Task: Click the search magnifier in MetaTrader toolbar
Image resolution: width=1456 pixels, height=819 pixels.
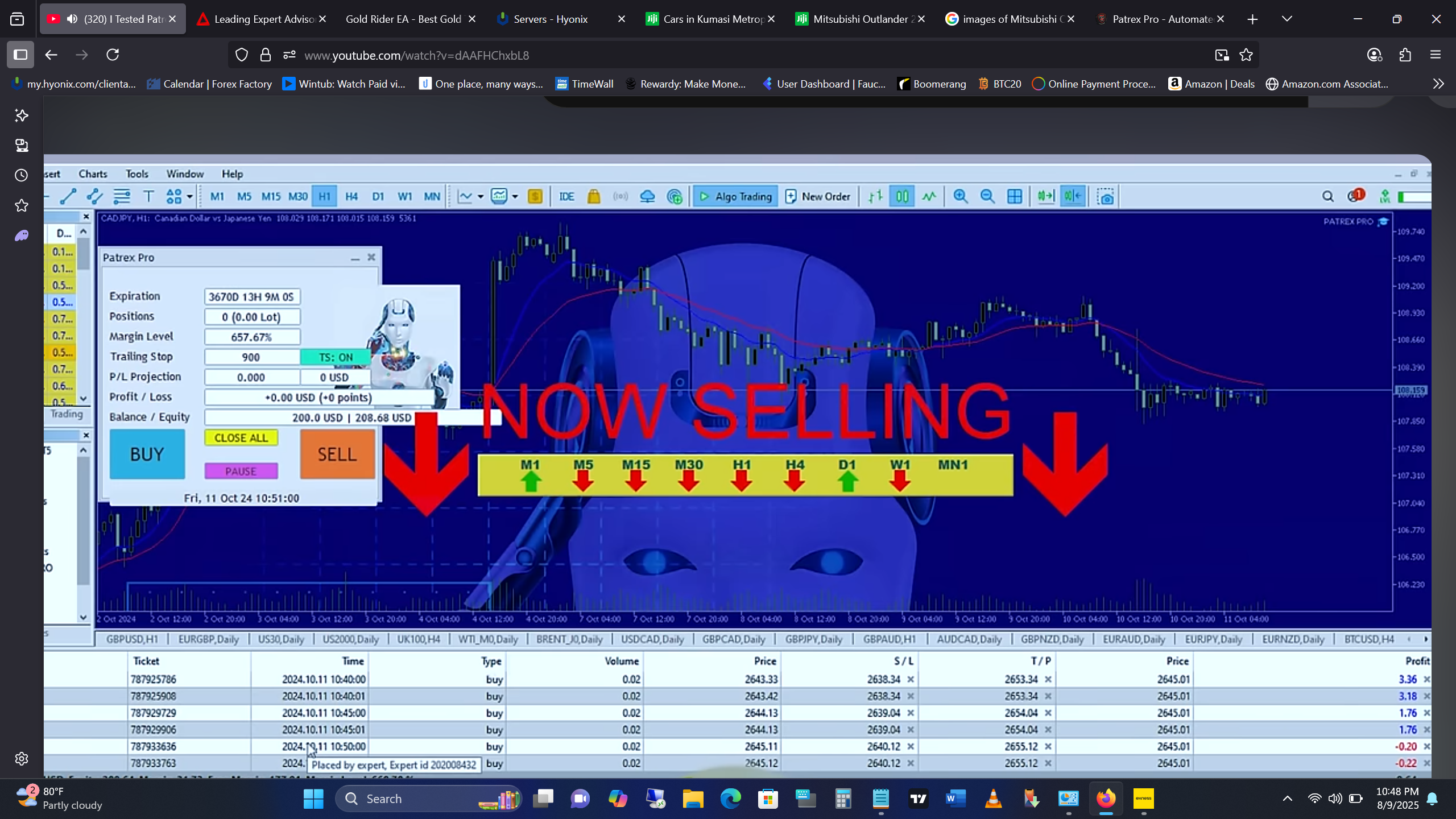Action: (x=1328, y=197)
